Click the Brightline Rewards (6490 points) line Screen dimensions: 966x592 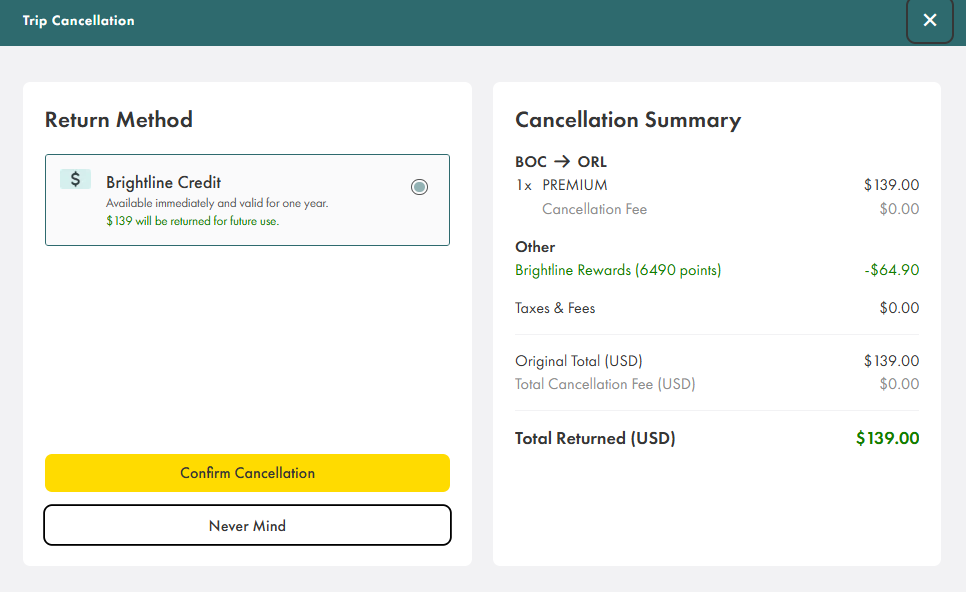[617, 270]
